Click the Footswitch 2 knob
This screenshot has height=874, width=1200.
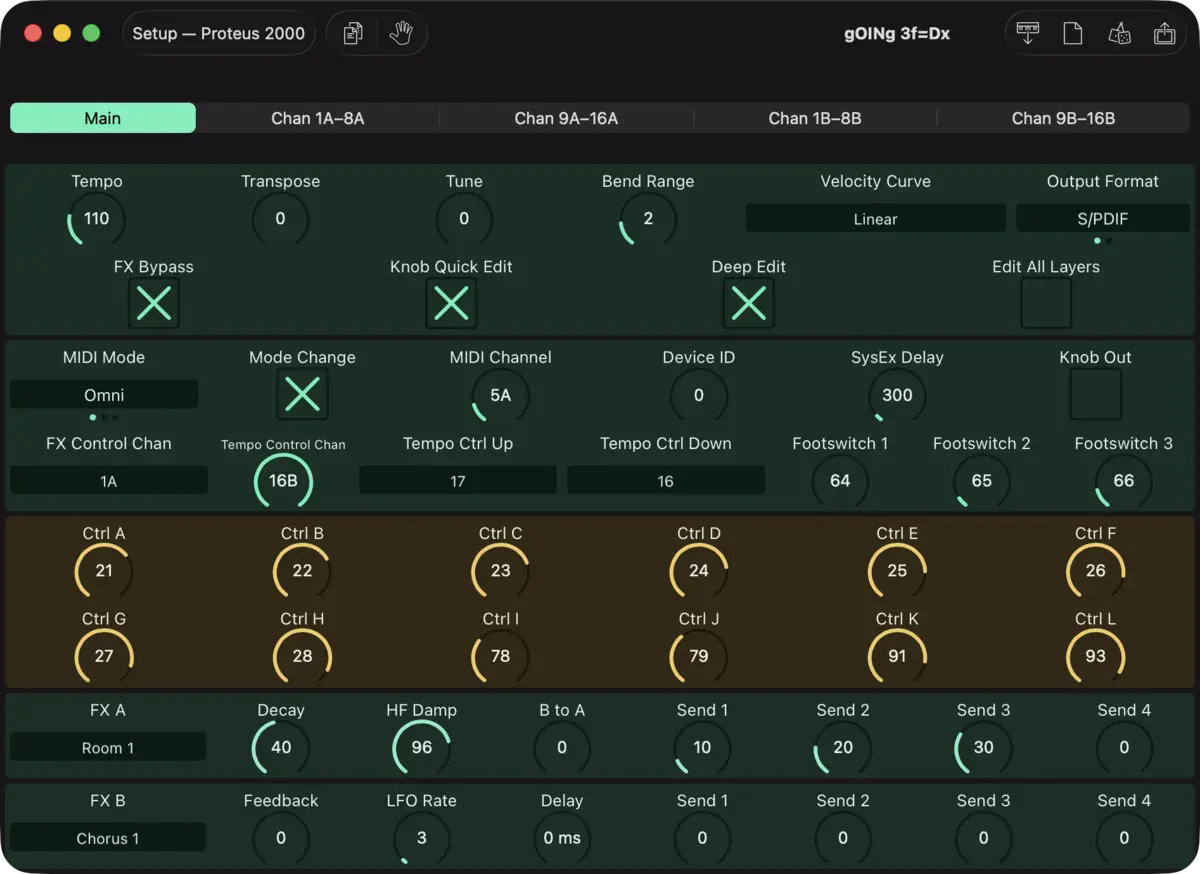[982, 481]
